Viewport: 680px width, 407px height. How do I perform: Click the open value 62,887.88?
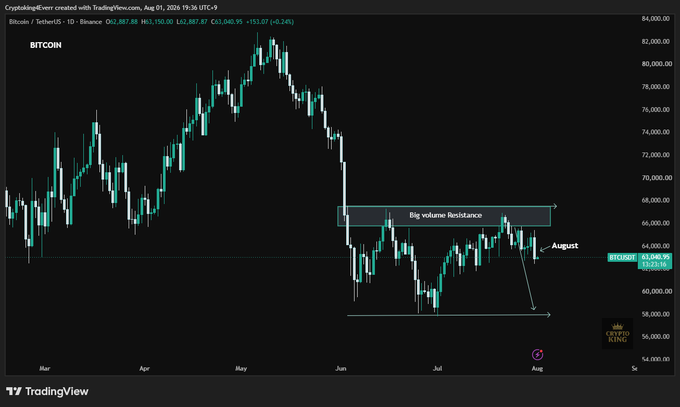pos(123,22)
